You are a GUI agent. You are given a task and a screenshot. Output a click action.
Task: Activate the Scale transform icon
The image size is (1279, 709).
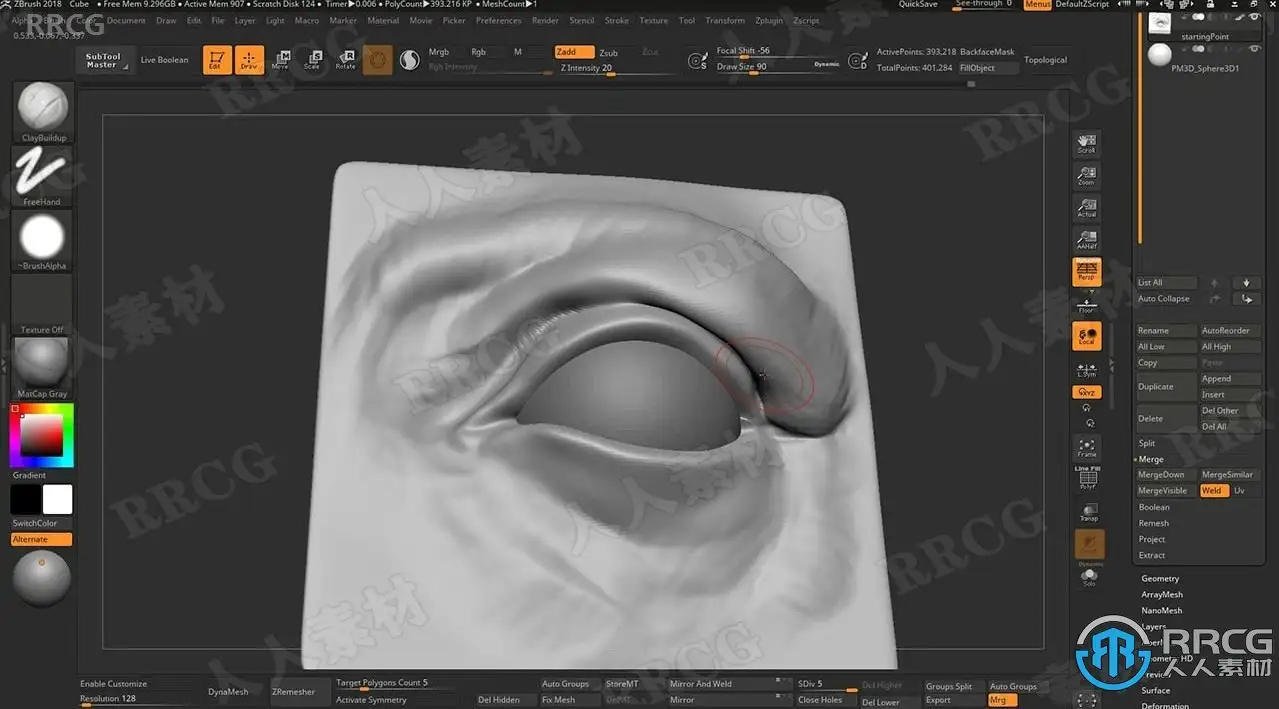point(312,60)
